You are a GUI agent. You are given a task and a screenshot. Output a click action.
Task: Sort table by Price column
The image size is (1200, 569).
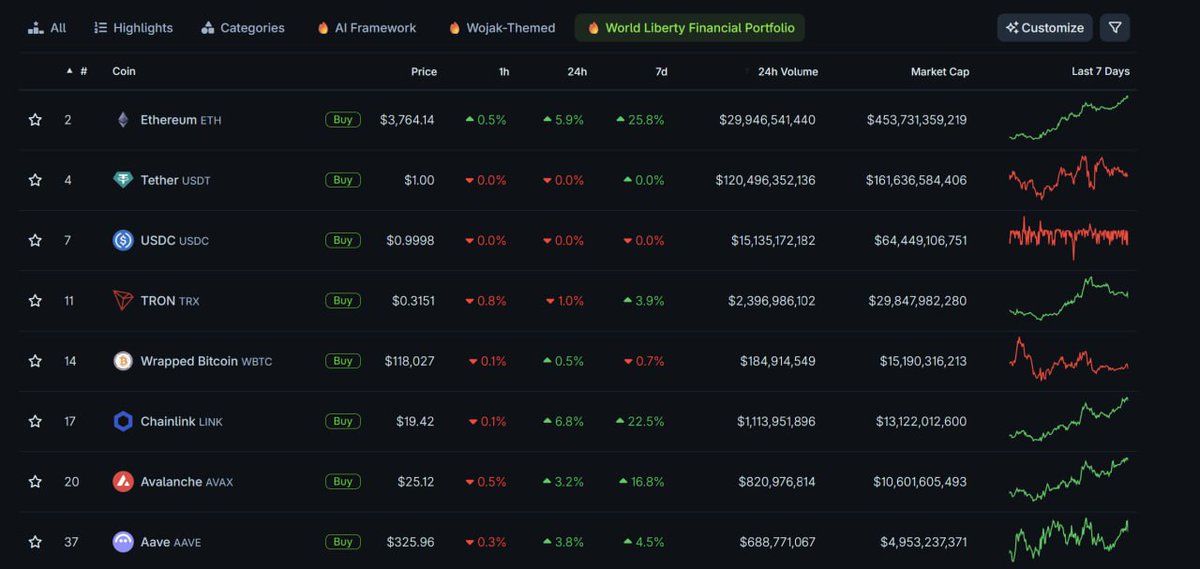click(424, 72)
